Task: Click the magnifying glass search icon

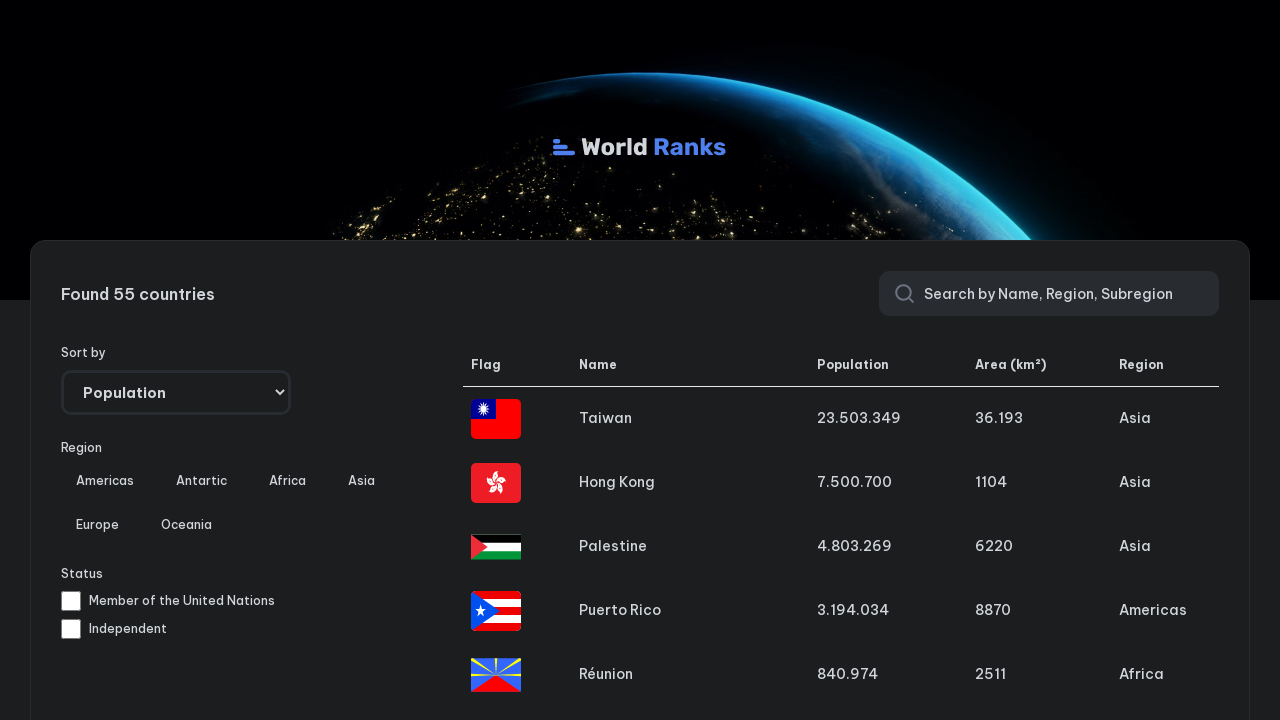Action: click(903, 293)
